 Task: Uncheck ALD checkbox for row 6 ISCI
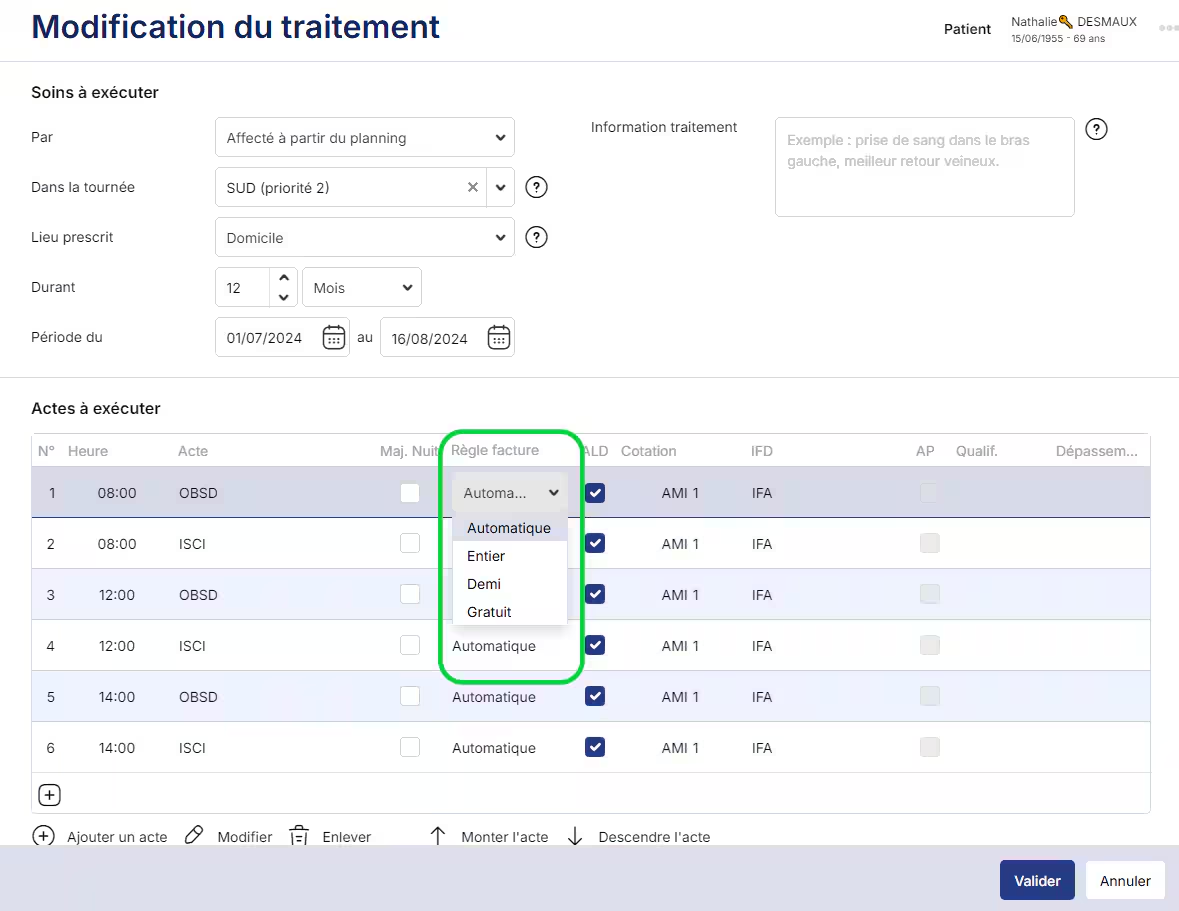coord(595,747)
